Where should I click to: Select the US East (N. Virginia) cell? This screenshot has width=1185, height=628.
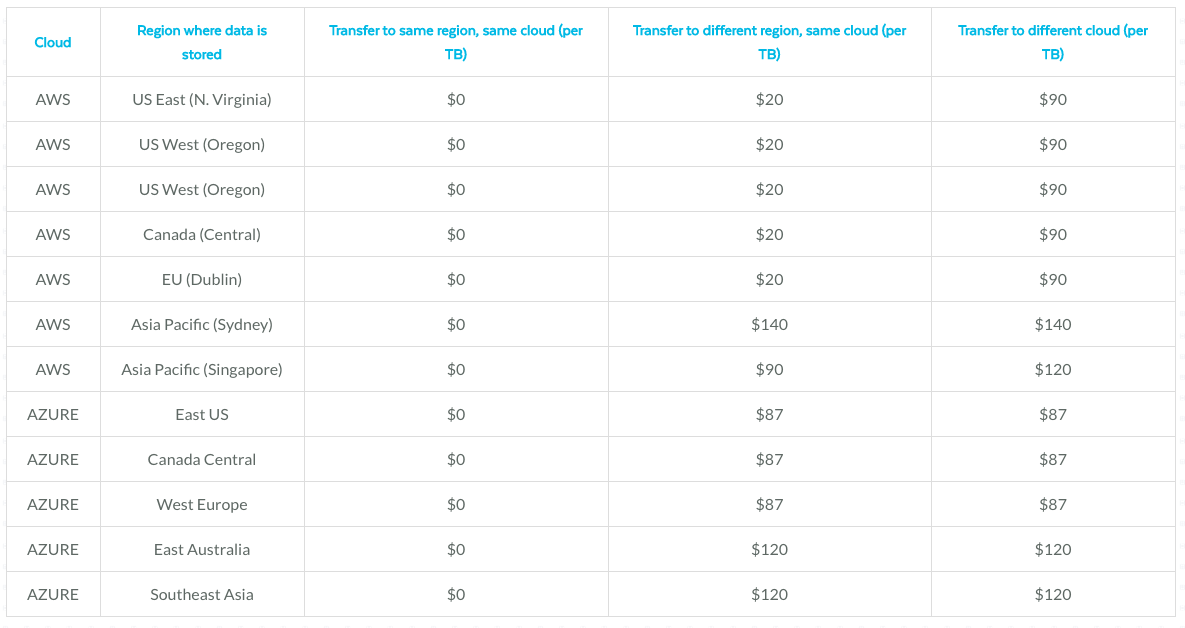(202, 99)
